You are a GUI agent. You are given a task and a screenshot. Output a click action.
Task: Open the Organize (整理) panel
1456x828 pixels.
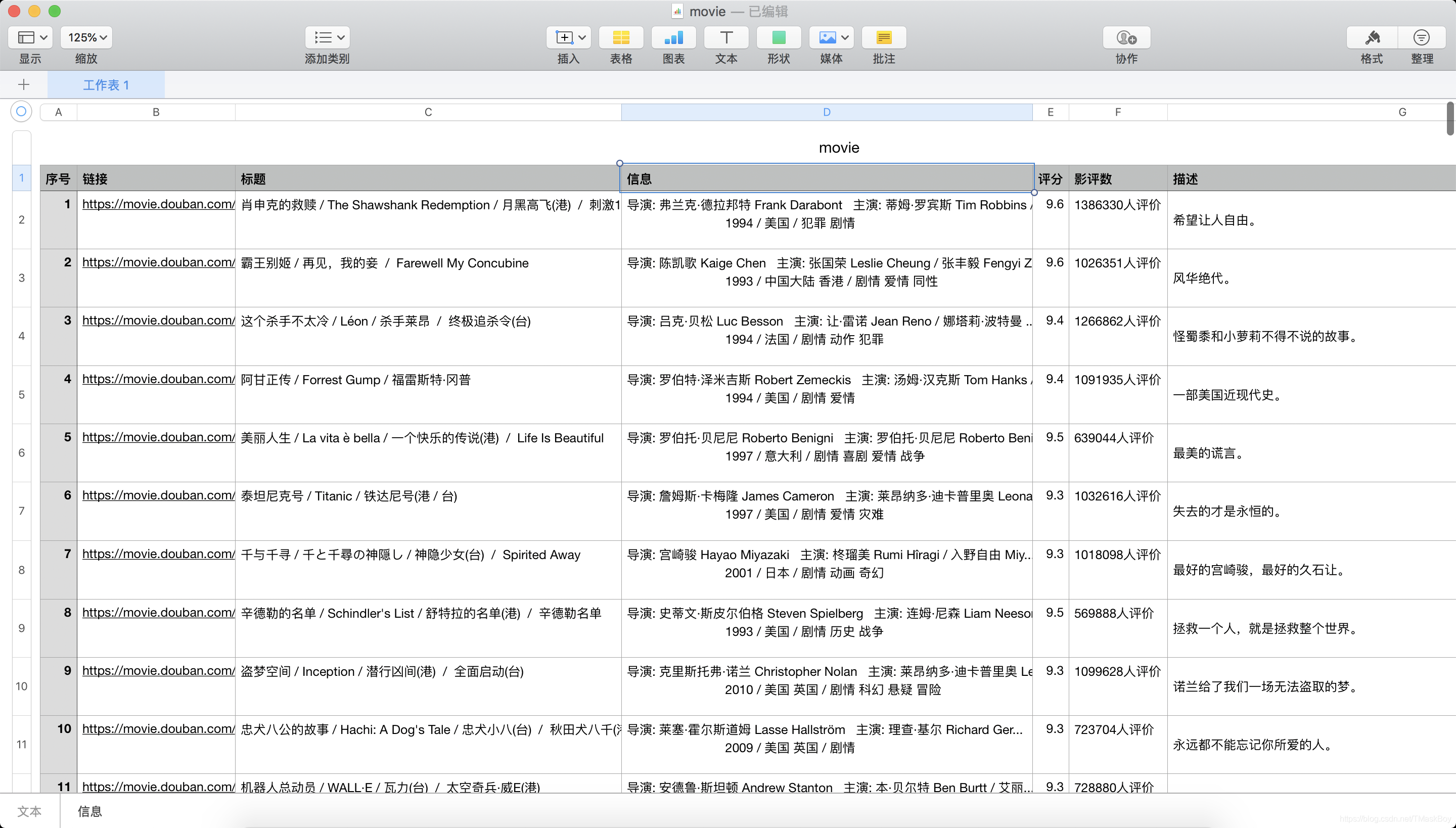tap(1421, 37)
